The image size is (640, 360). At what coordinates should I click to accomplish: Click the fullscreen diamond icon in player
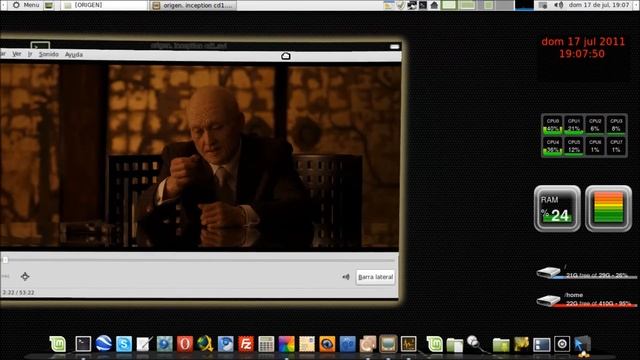click(x=25, y=276)
